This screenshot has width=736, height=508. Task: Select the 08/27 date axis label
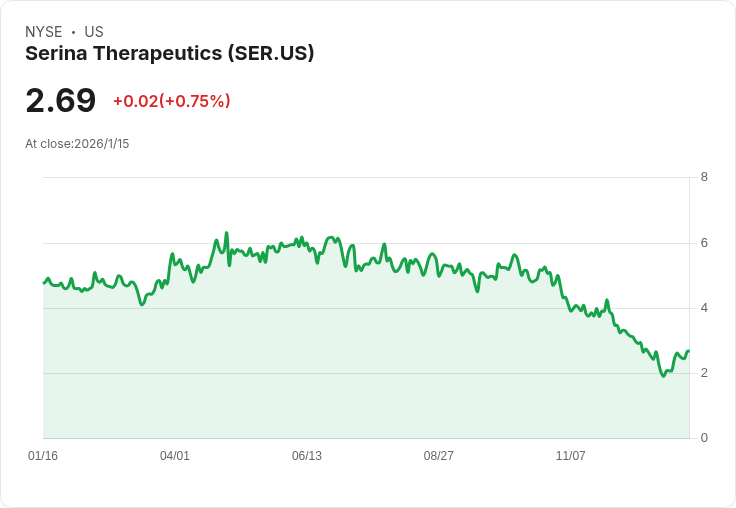click(x=438, y=455)
